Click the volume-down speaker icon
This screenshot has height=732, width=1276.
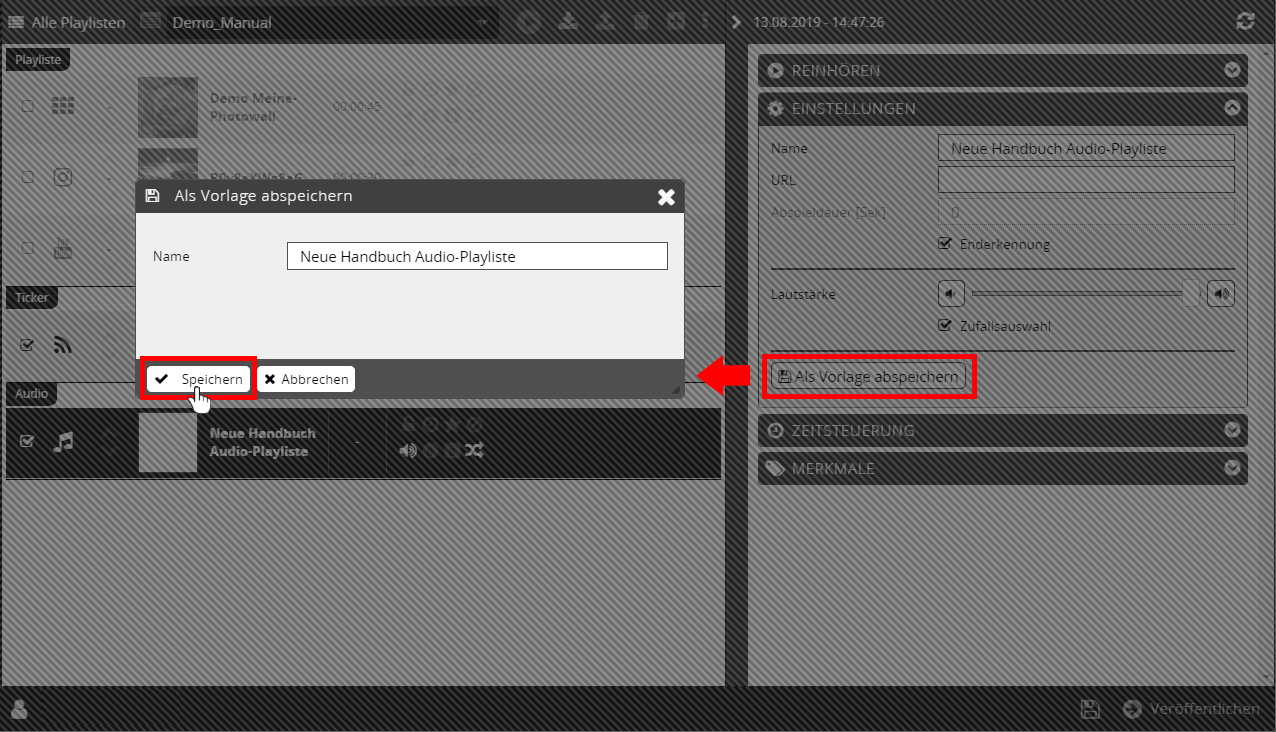951,294
